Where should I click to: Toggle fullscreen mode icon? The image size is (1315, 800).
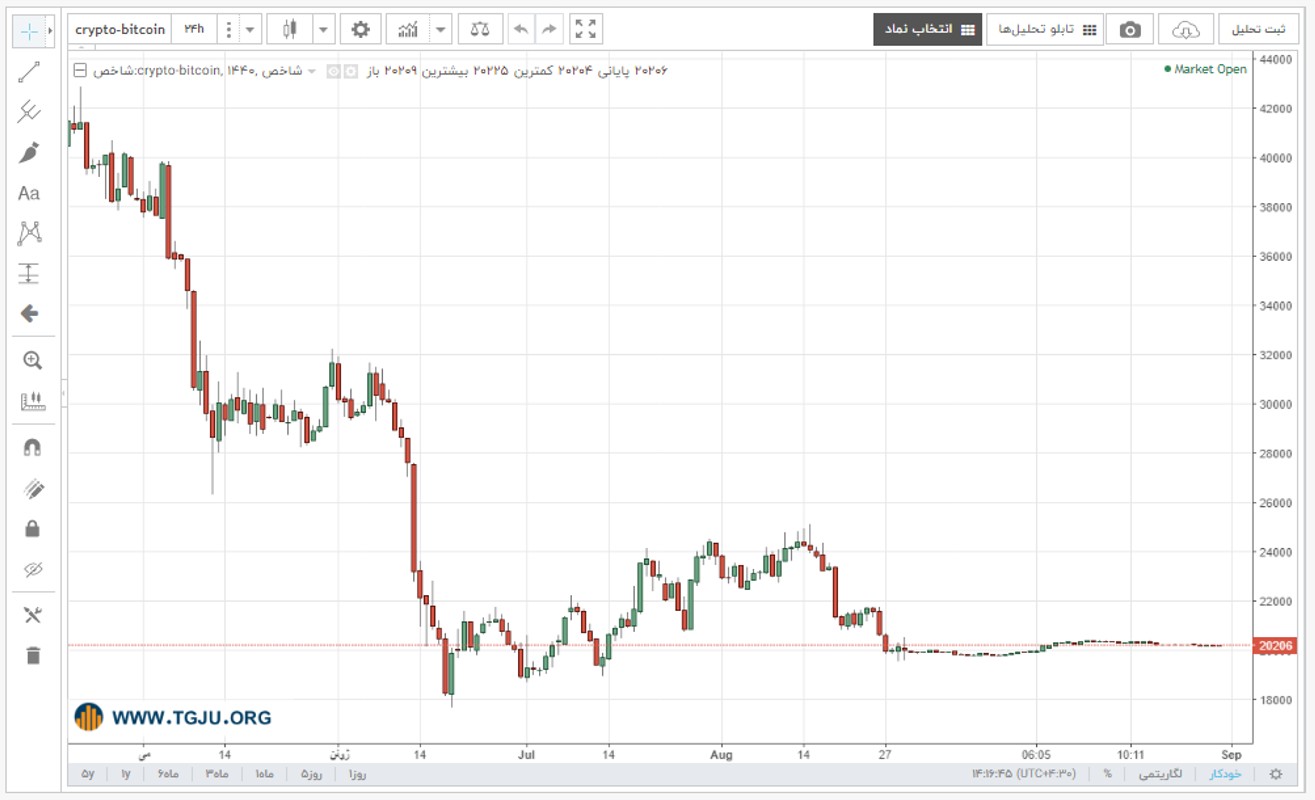tap(586, 30)
